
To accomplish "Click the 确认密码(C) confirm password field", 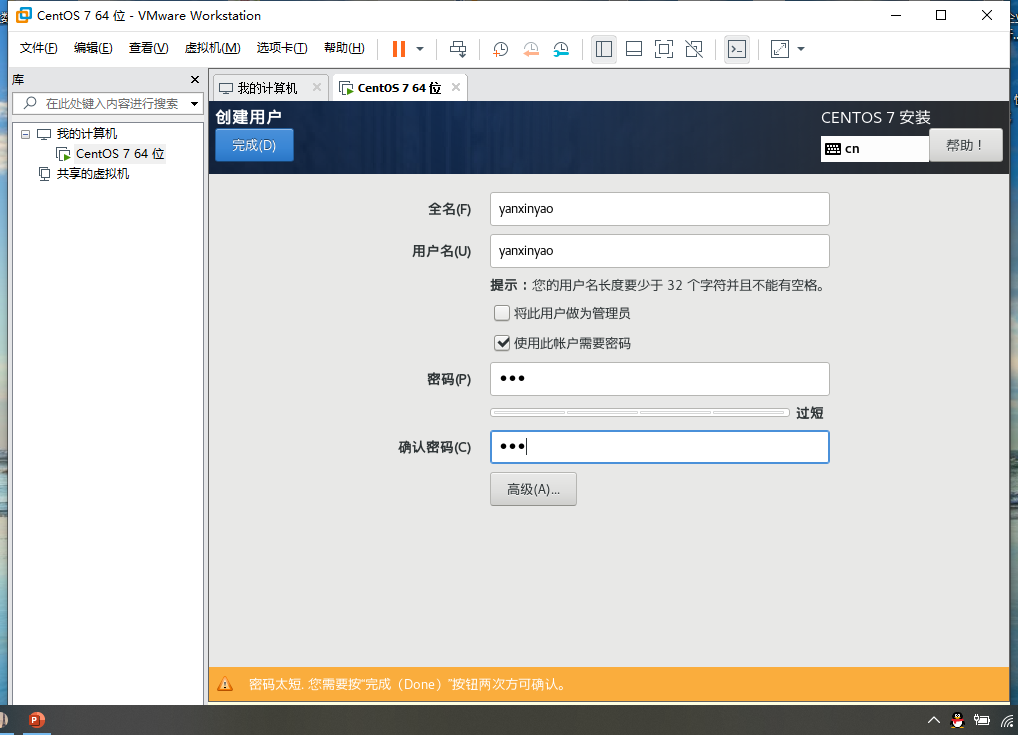I will click(x=660, y=447).
